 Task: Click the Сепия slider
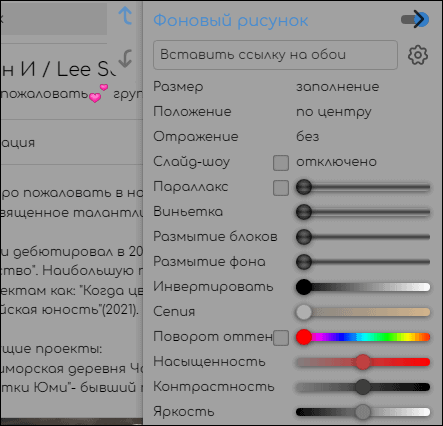click(363, 312)
